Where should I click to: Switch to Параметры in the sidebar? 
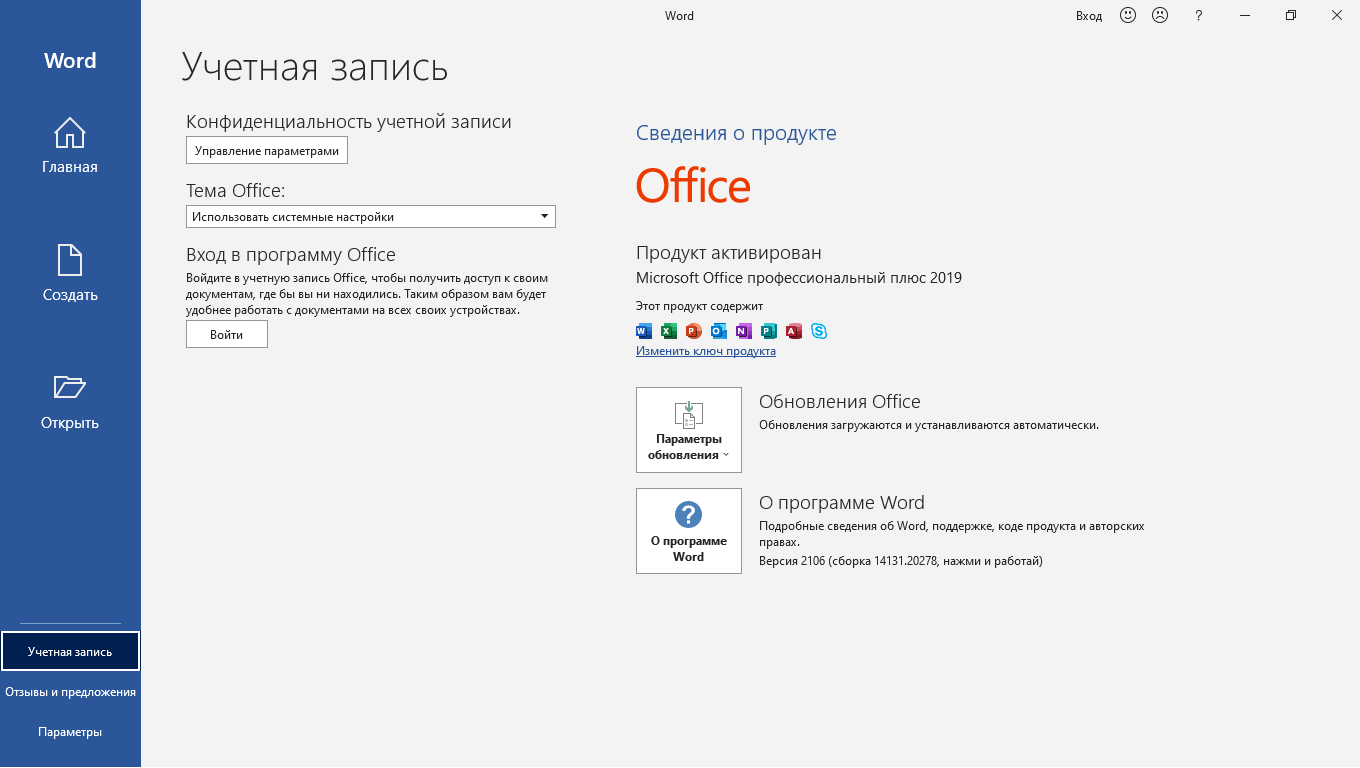(x=70, y=731)
